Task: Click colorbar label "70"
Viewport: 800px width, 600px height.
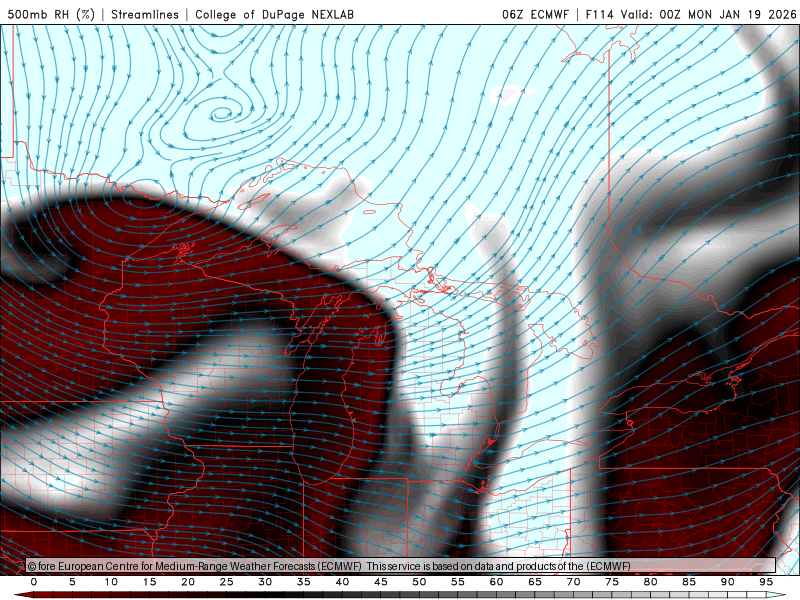Action: click(573, 582)
